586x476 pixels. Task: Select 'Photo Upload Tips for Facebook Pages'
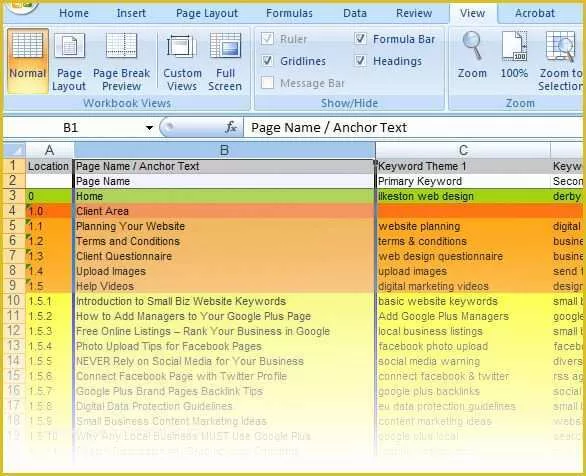coord(224,346)
